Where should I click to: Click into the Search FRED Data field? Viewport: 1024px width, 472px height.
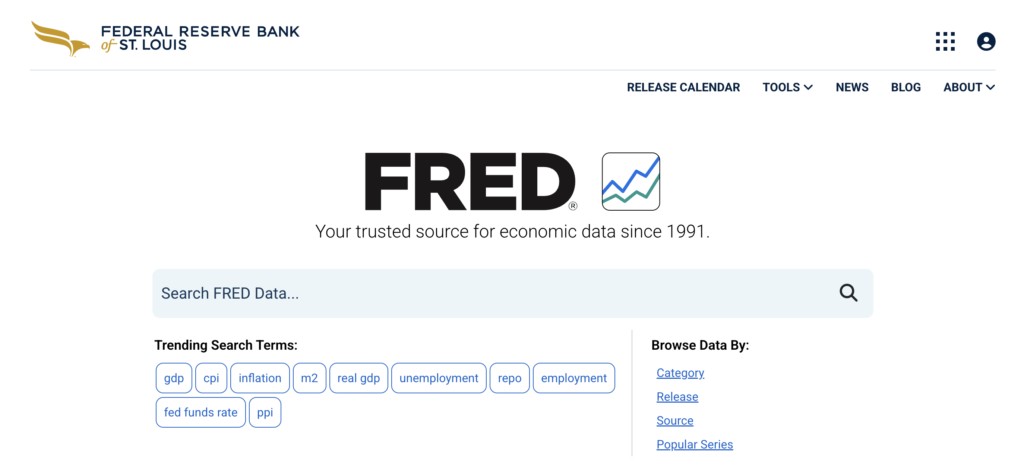pos(513,293)
